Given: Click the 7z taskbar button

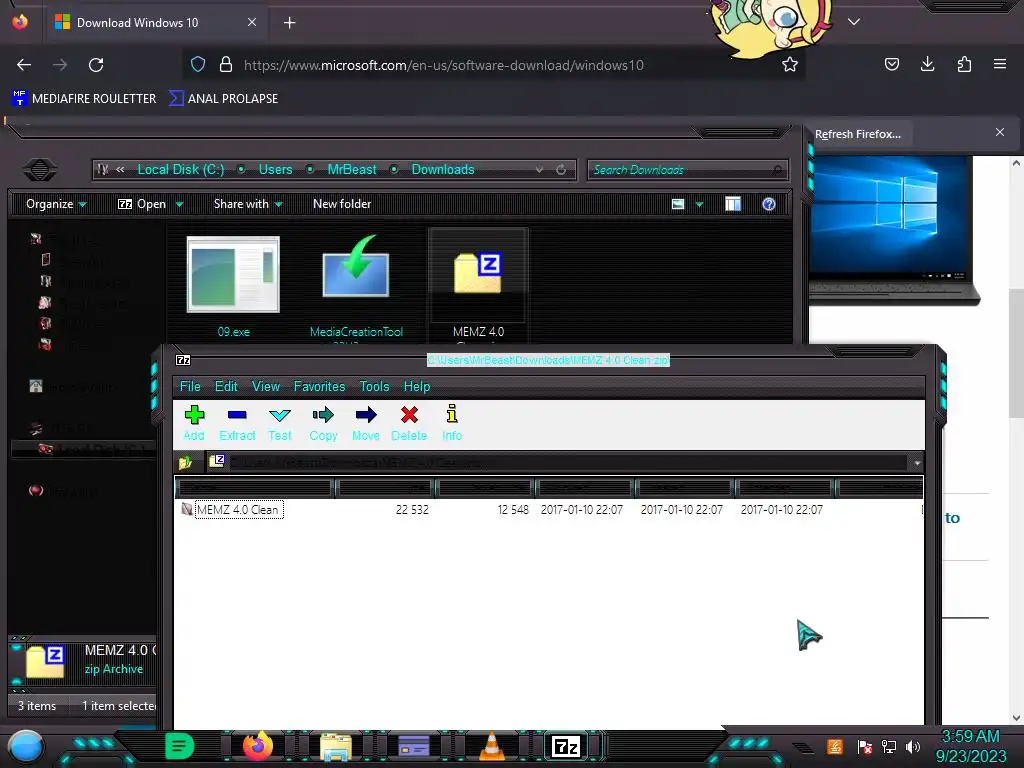Looking at the screenshot, I should tap(566, 746).
